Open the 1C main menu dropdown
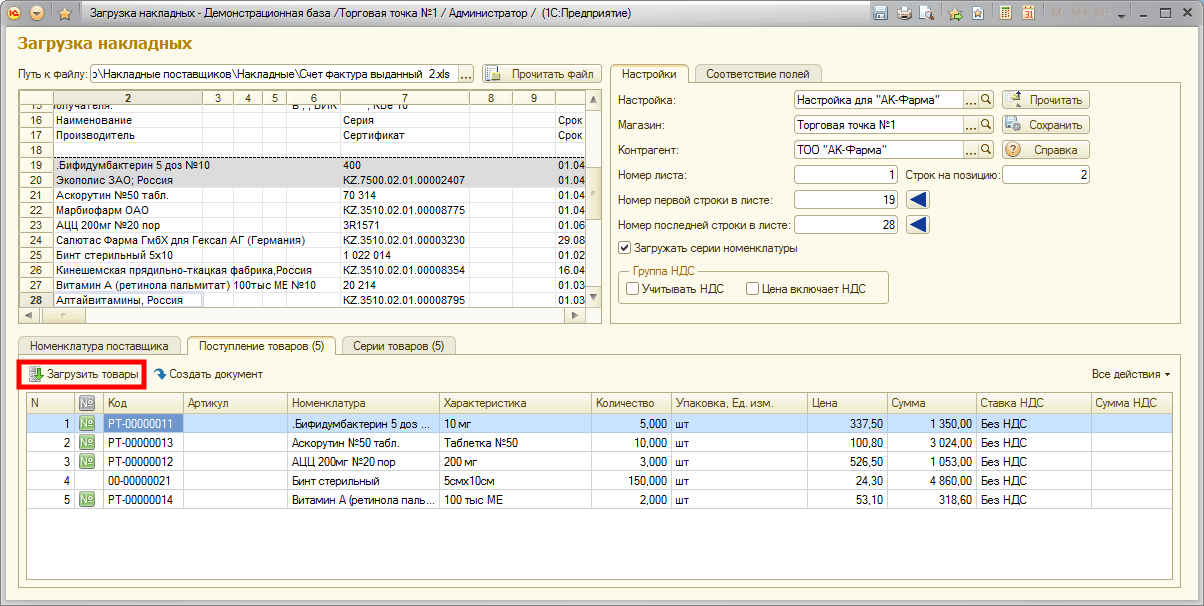This screenshot has width=1204, height=606. pyautogui.click(x=37, y=14)
